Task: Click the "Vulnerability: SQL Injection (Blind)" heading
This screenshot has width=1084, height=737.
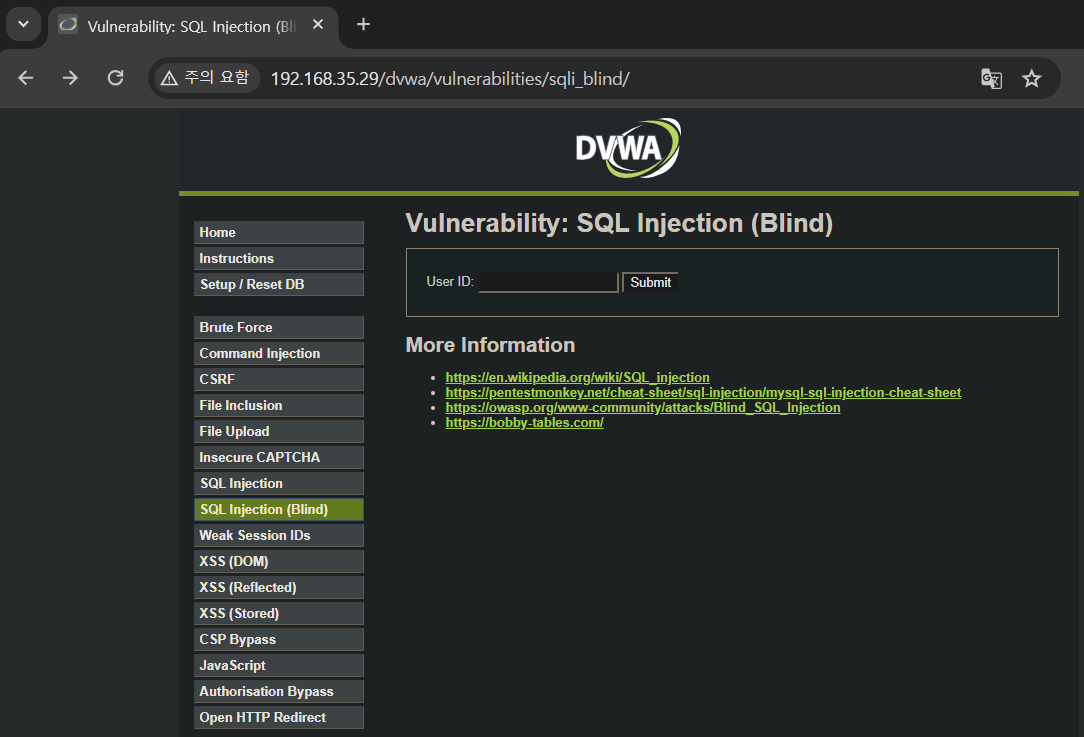Action: tap(619, 223)
